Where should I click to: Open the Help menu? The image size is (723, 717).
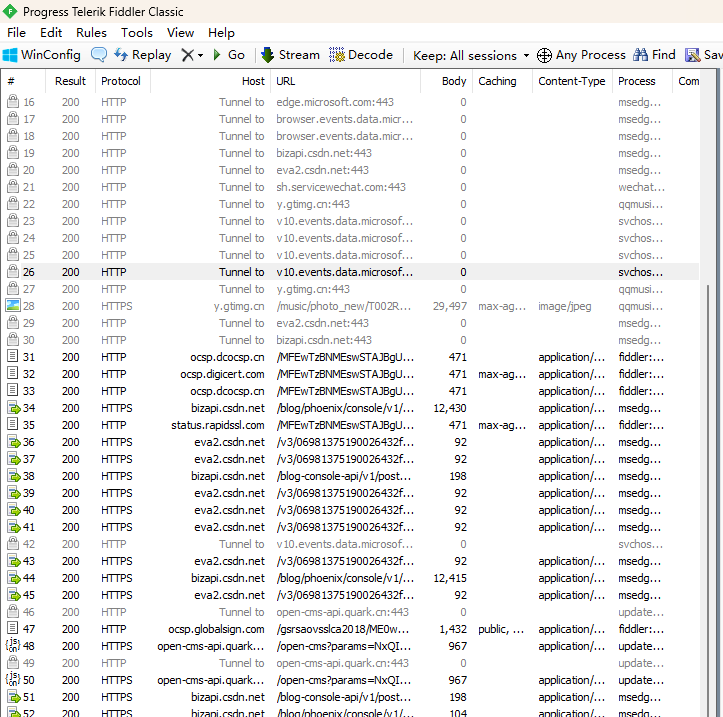tap(221, 33)
